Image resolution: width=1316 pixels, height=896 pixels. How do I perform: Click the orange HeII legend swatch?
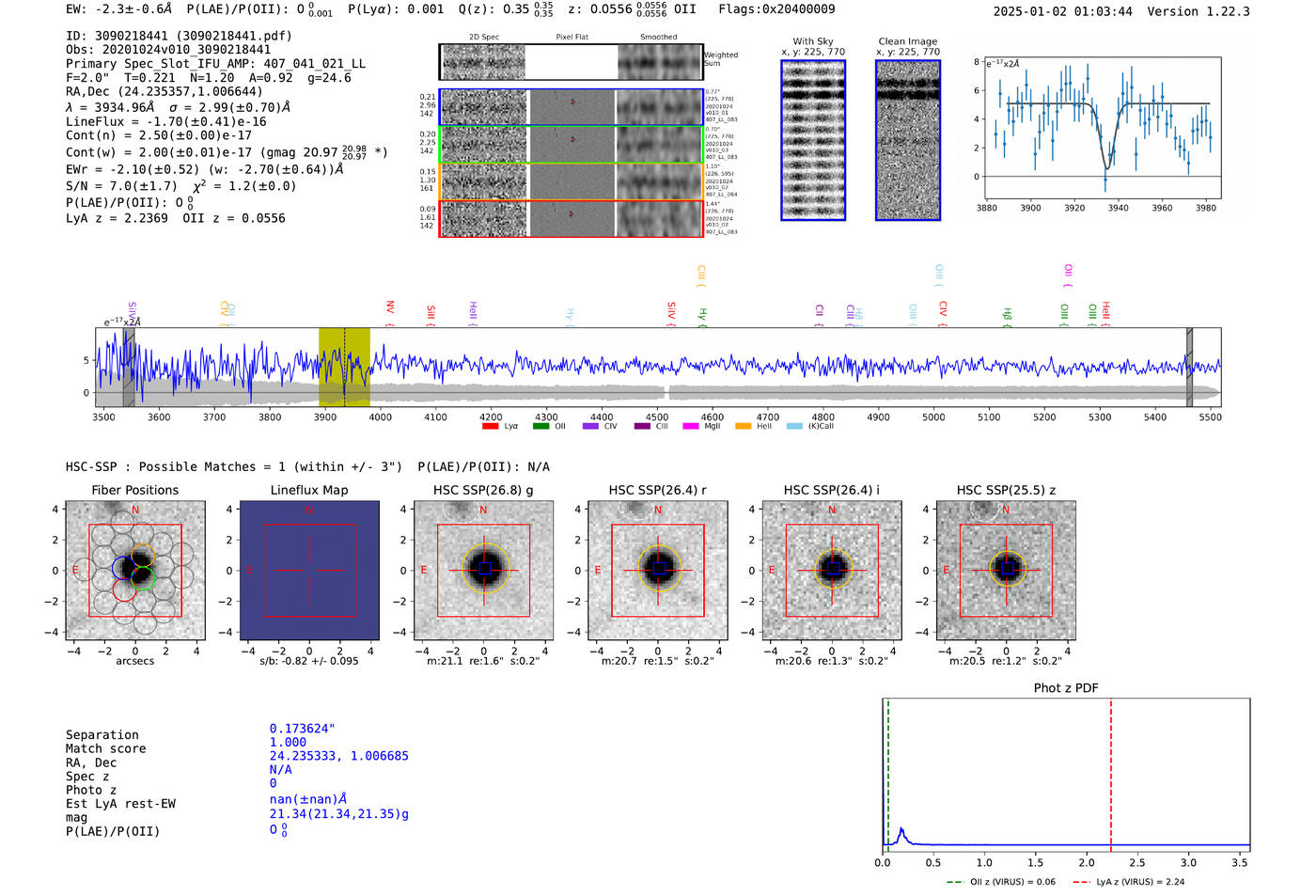pos(744,426)
